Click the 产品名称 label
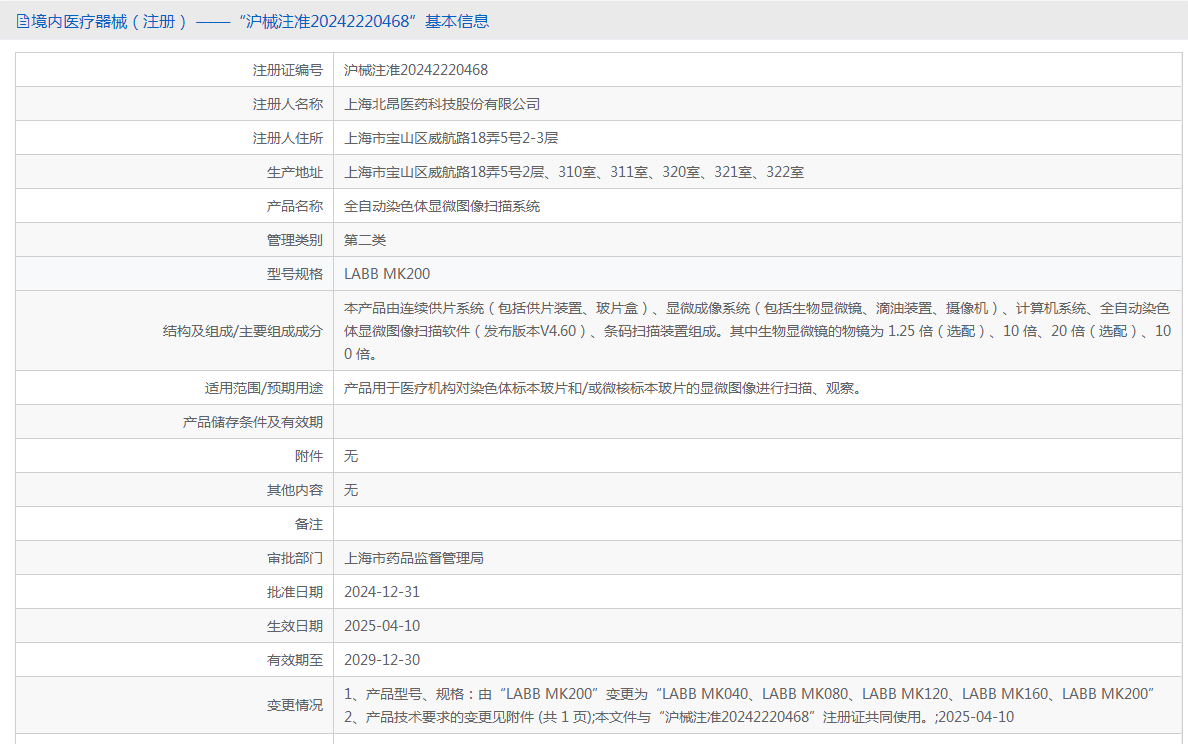The image size is (1188, 744). coord(295,206)
